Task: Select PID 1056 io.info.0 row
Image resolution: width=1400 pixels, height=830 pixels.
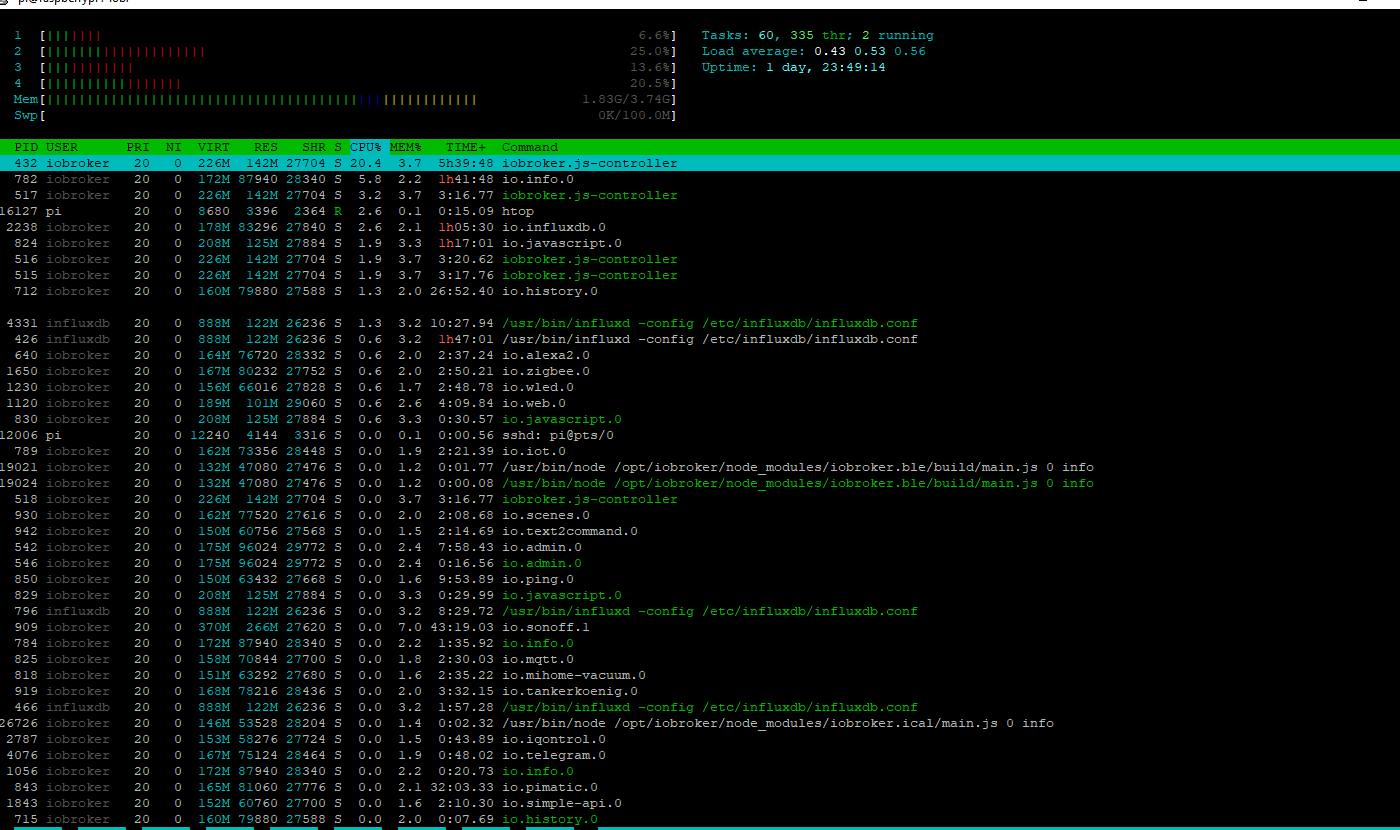Action: 700,771
